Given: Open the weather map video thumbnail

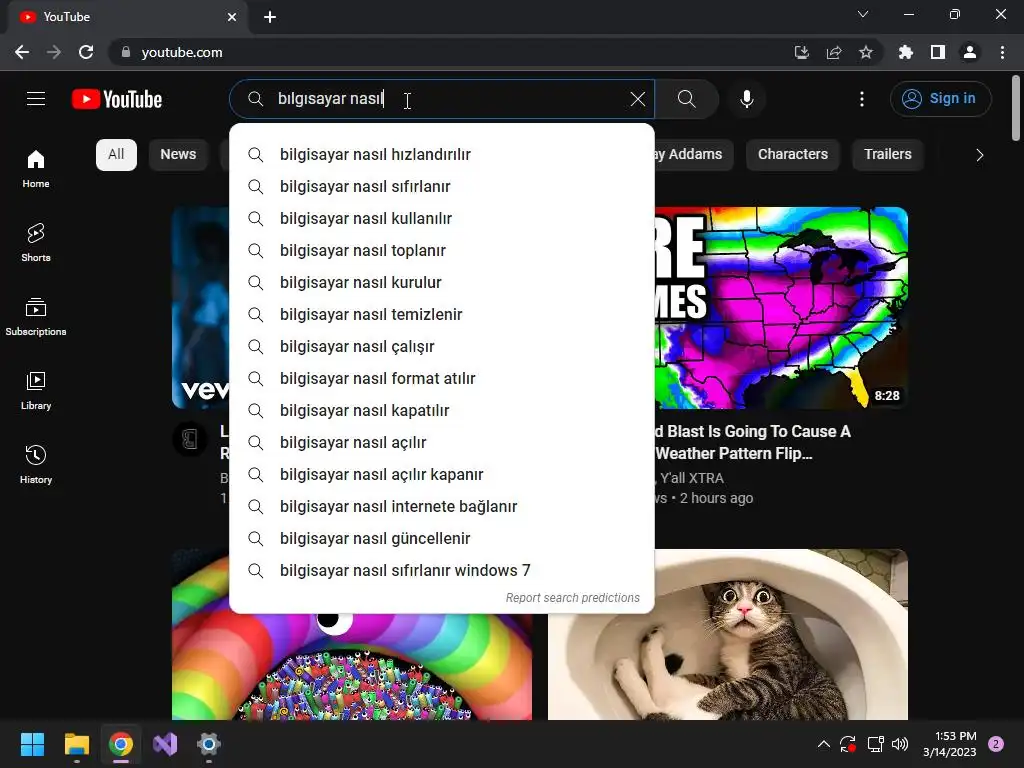Looking at the screenshot, I should click(781, 308).
